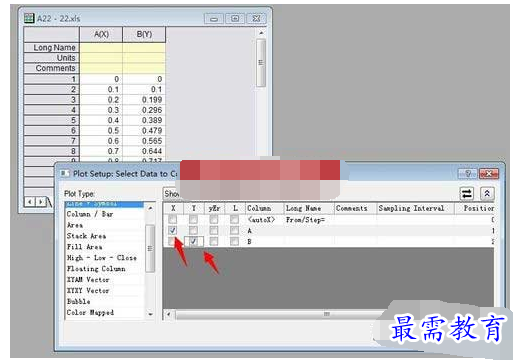
Task: Click the Long Name table header
Action: tap(309, 208)
